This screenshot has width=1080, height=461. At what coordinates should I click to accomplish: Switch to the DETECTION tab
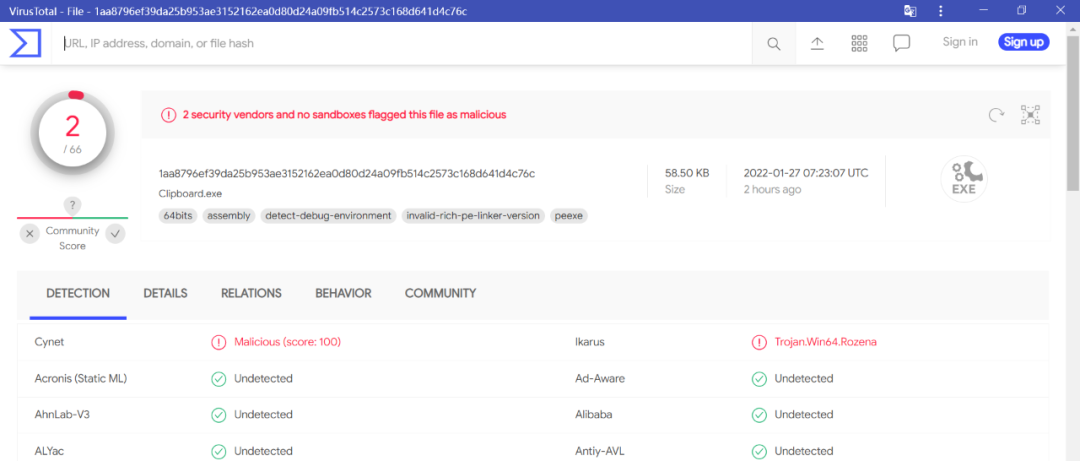78,294
